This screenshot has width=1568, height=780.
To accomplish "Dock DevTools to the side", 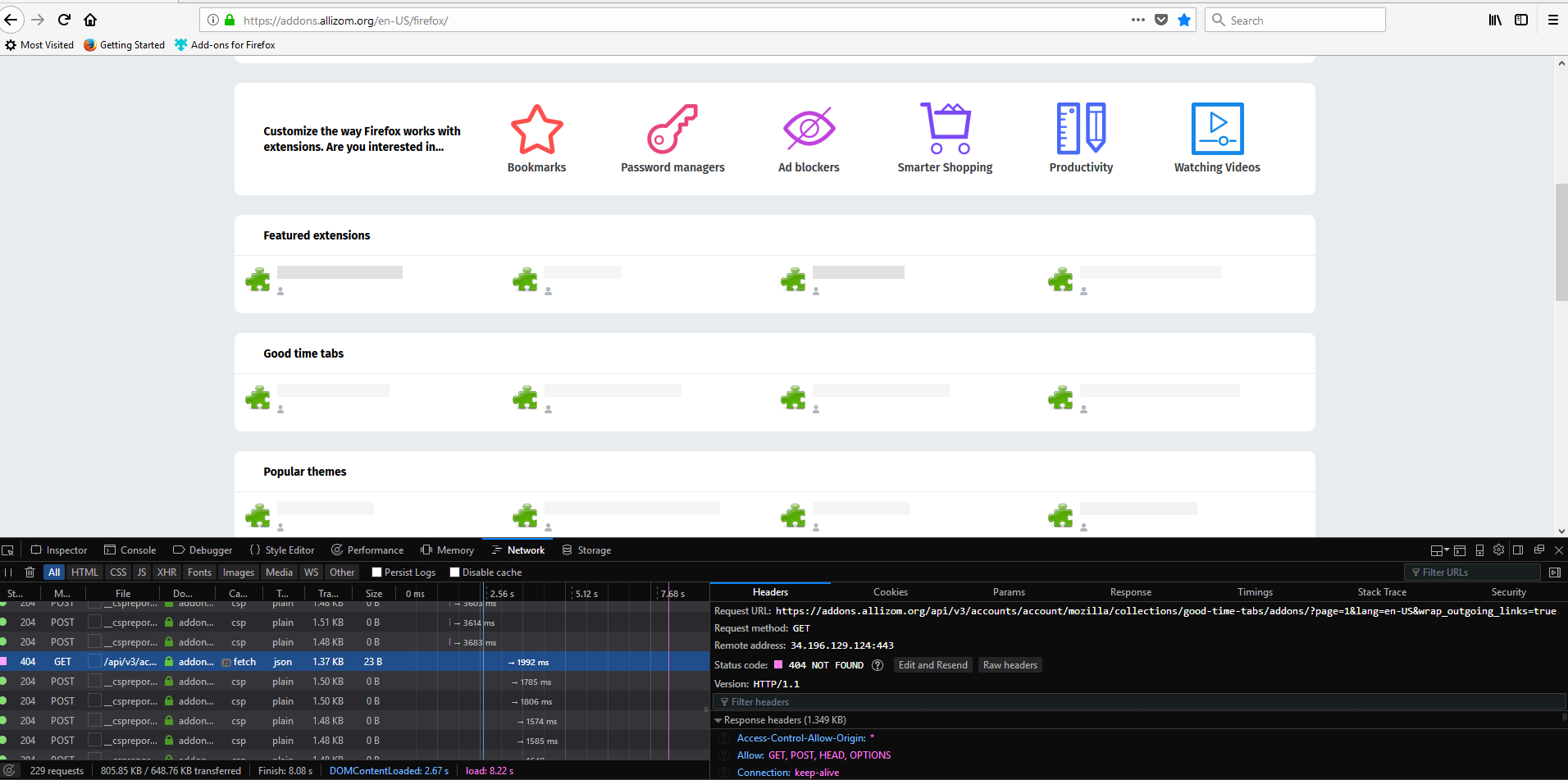I will click(x=1518, y=550).
